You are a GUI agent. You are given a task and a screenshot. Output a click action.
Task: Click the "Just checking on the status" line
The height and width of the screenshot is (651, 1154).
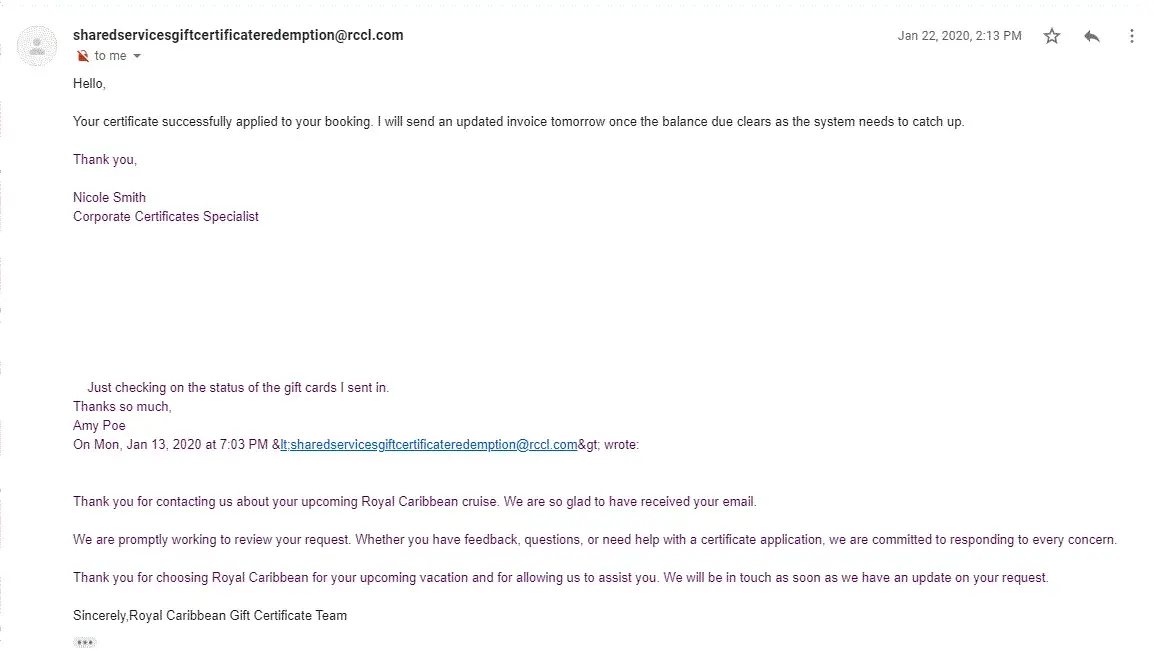pos(238,388)
